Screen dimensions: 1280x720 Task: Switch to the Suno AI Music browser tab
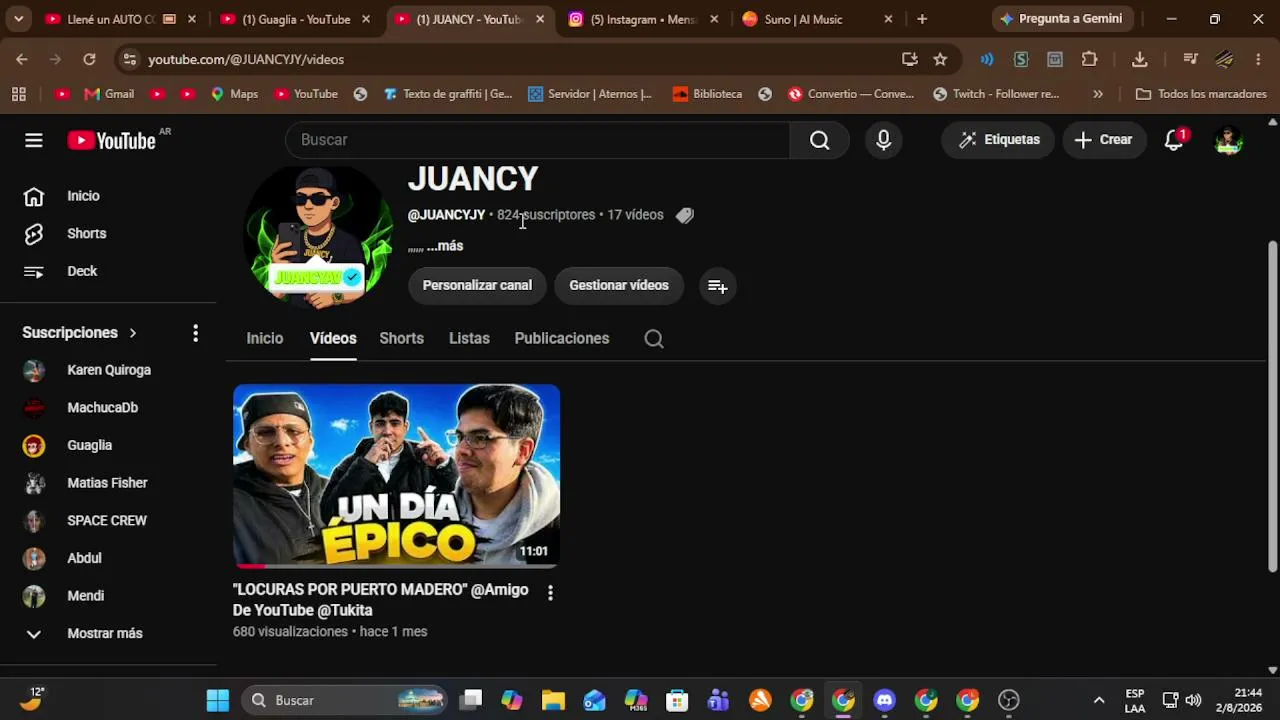pos(818,19)
